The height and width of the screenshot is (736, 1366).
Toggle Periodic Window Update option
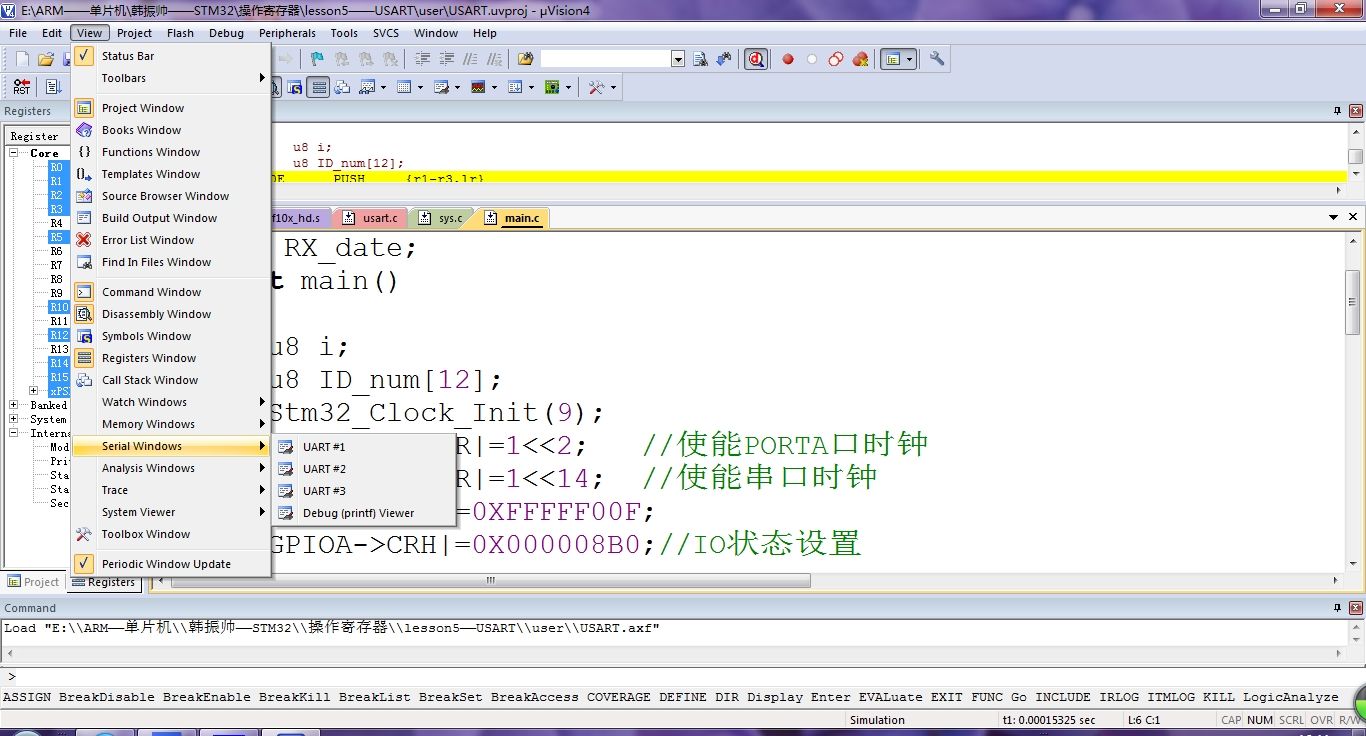pyautogui.click(x=166, y=564)
